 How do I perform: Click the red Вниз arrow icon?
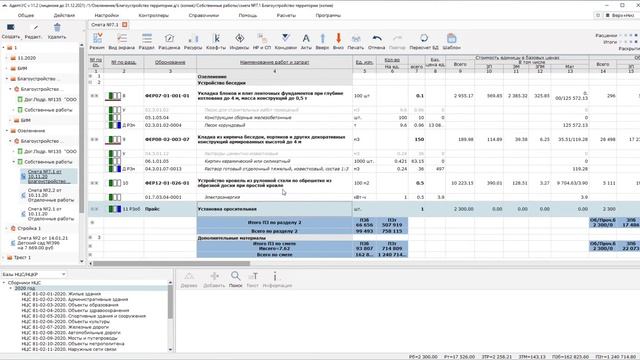(x=338, y=38)
